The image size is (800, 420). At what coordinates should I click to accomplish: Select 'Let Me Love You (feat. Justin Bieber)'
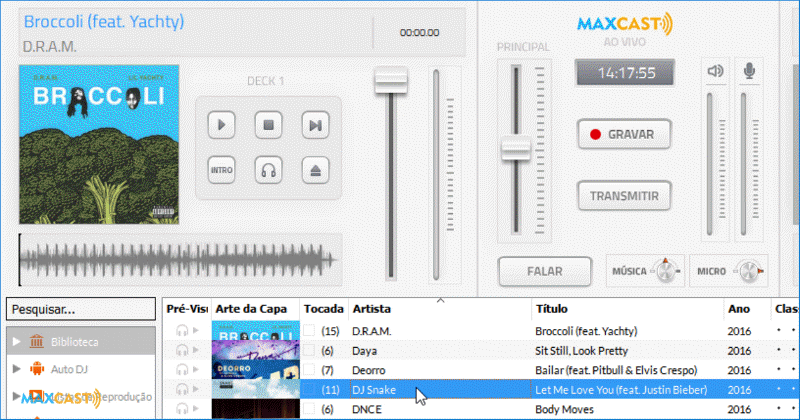[x=621, y=390]
